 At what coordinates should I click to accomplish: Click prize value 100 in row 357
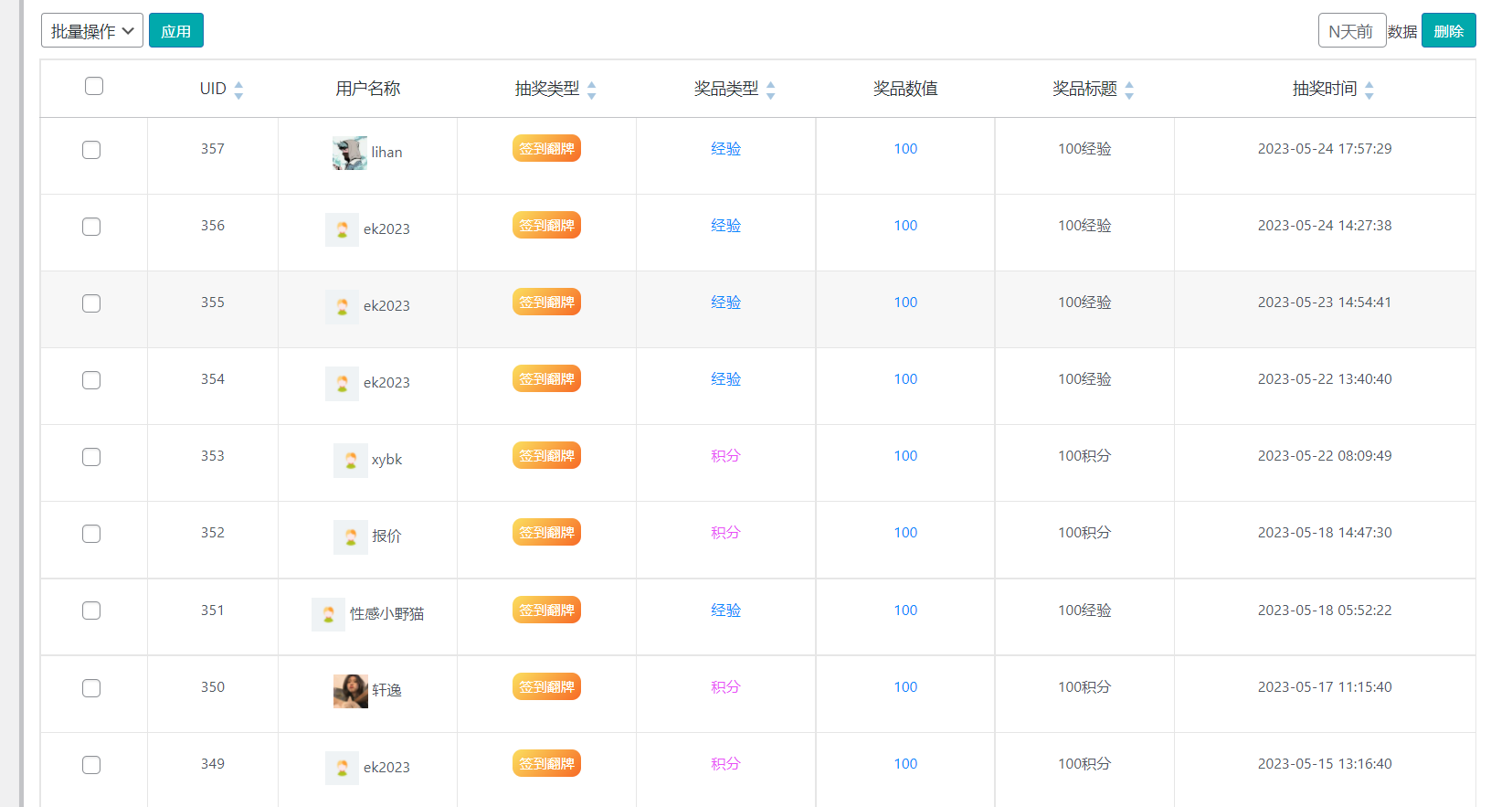(x=905, y=149)
